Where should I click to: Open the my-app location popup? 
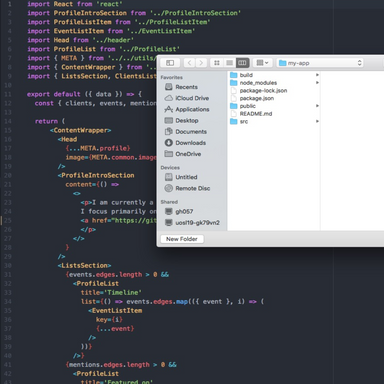point(320,63)
